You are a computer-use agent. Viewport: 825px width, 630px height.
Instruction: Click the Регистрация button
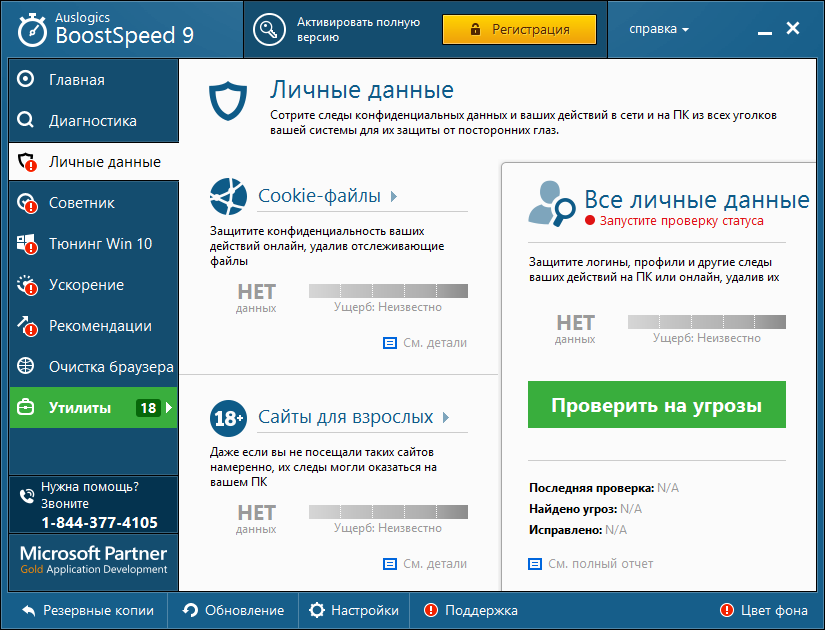click(x=519, y=29)
